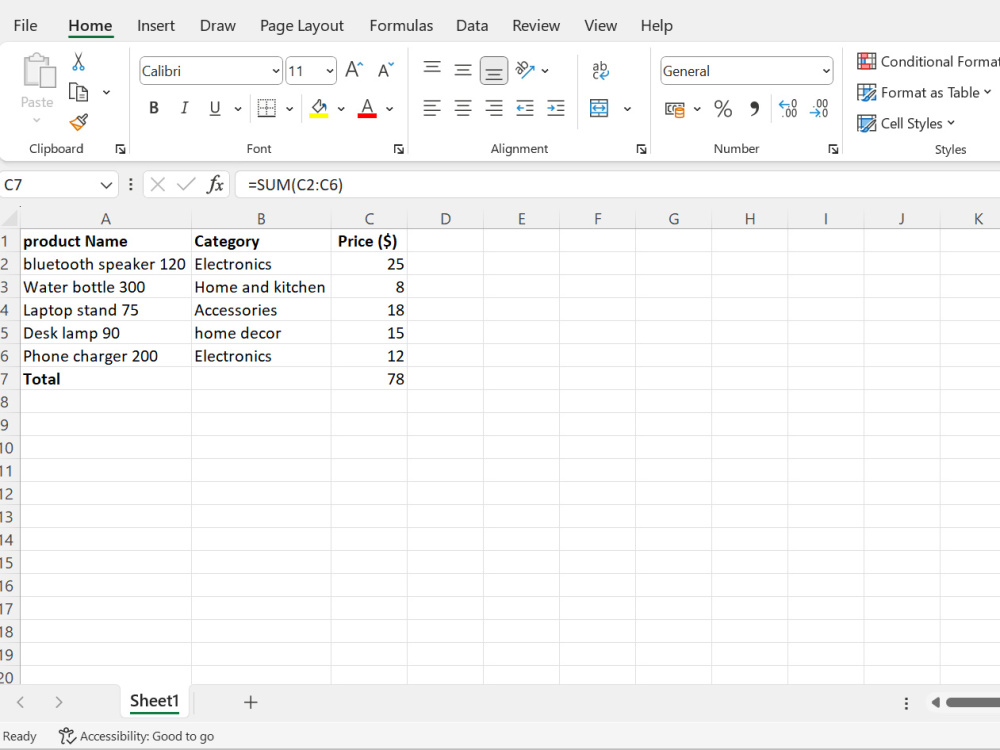Switch to the Draw tab
The image size is (1000, 750).
[x=217, y=26]
